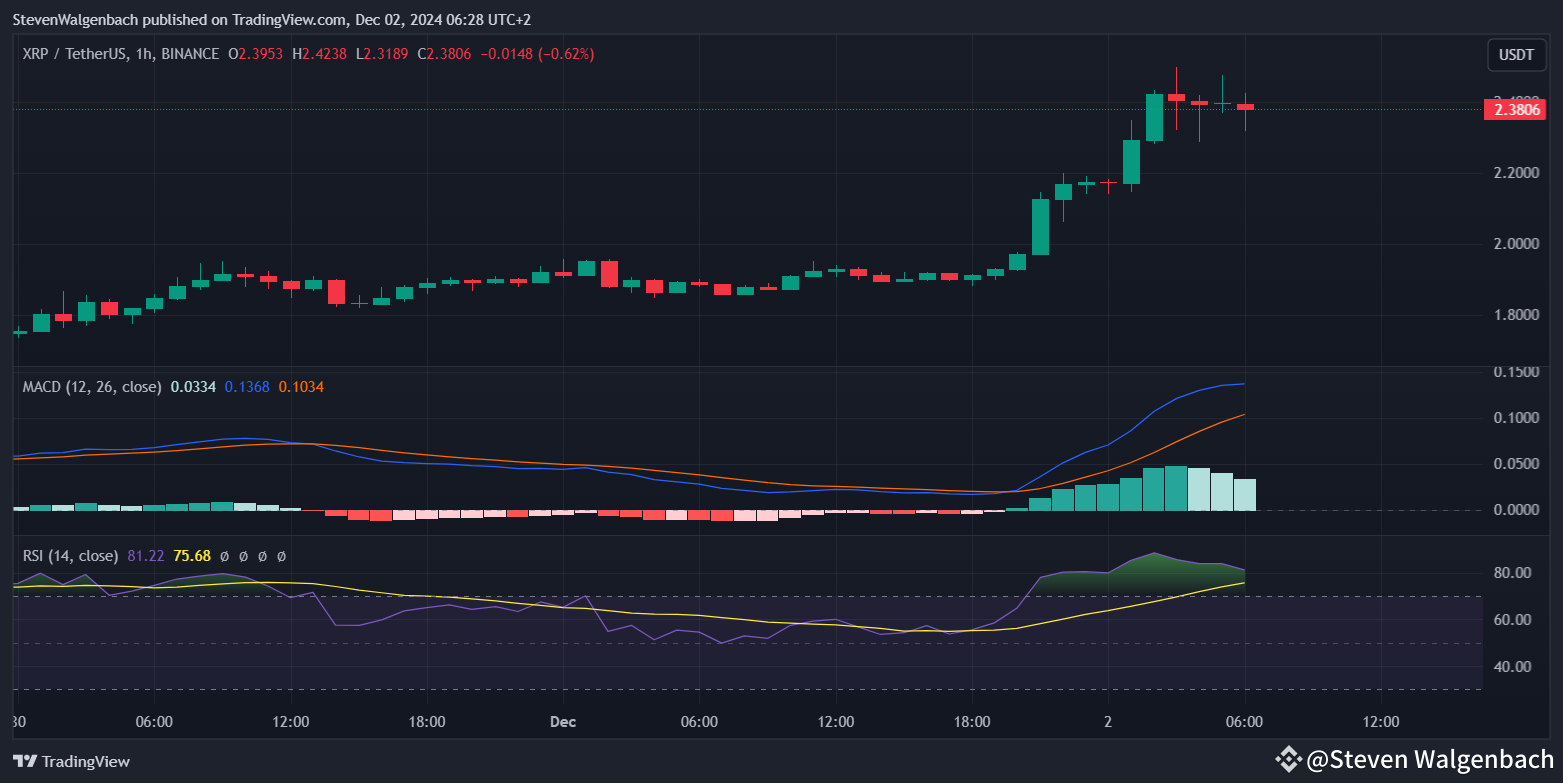1563x783 pixels.
Task: Toggle the MACD (12, 26, close) indicator label
Action: point(92,386)
